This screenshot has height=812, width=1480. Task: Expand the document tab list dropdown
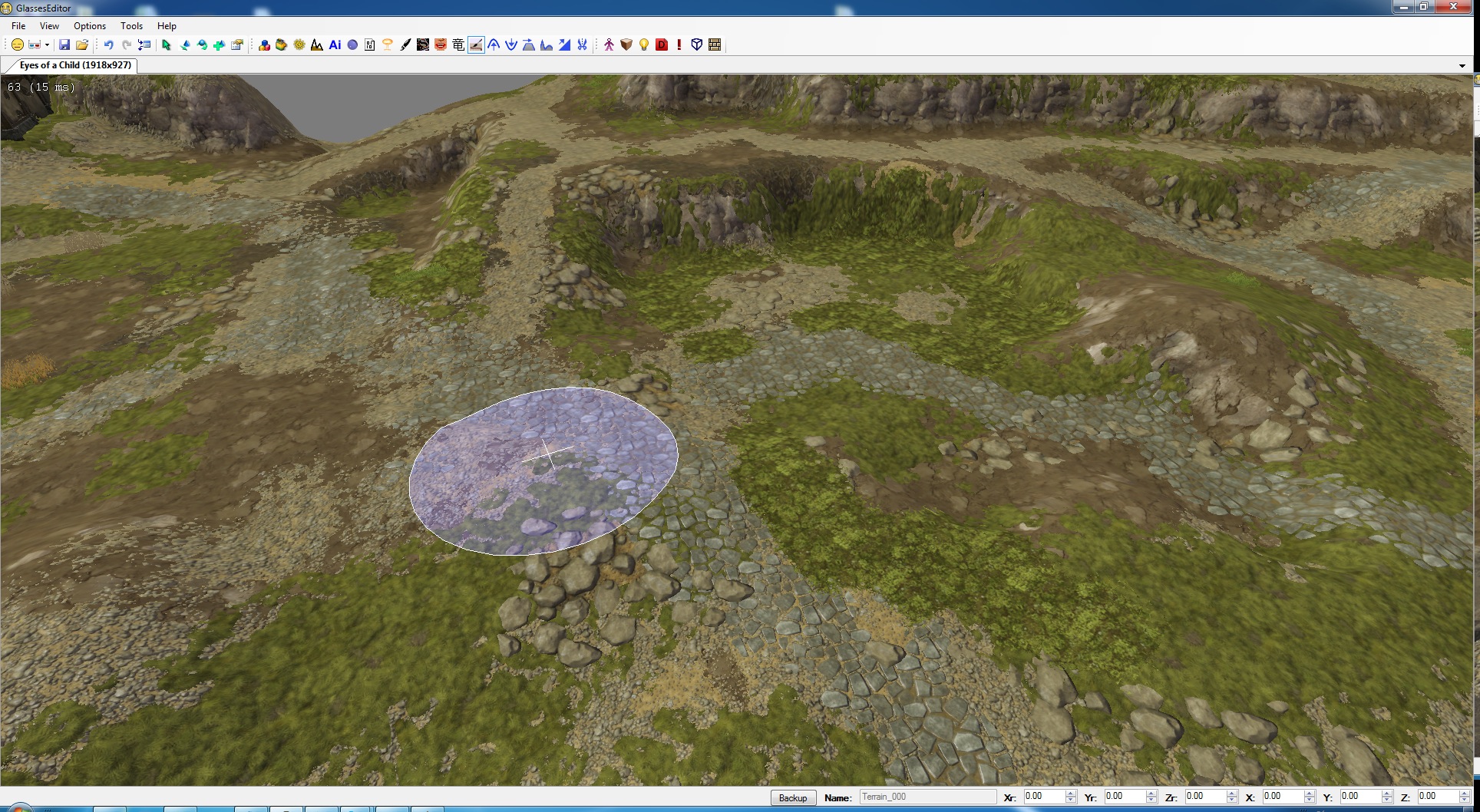(1462, 66)
